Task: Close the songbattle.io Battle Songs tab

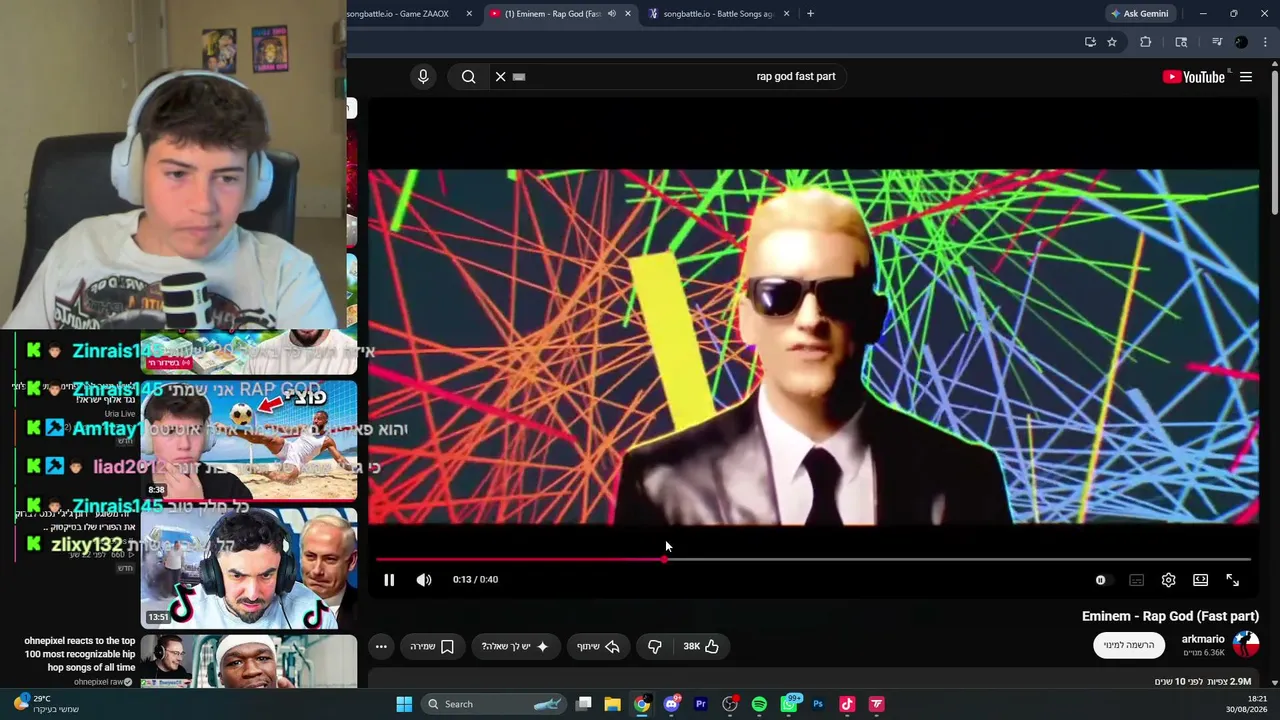Action: click(x=786, y=14)
